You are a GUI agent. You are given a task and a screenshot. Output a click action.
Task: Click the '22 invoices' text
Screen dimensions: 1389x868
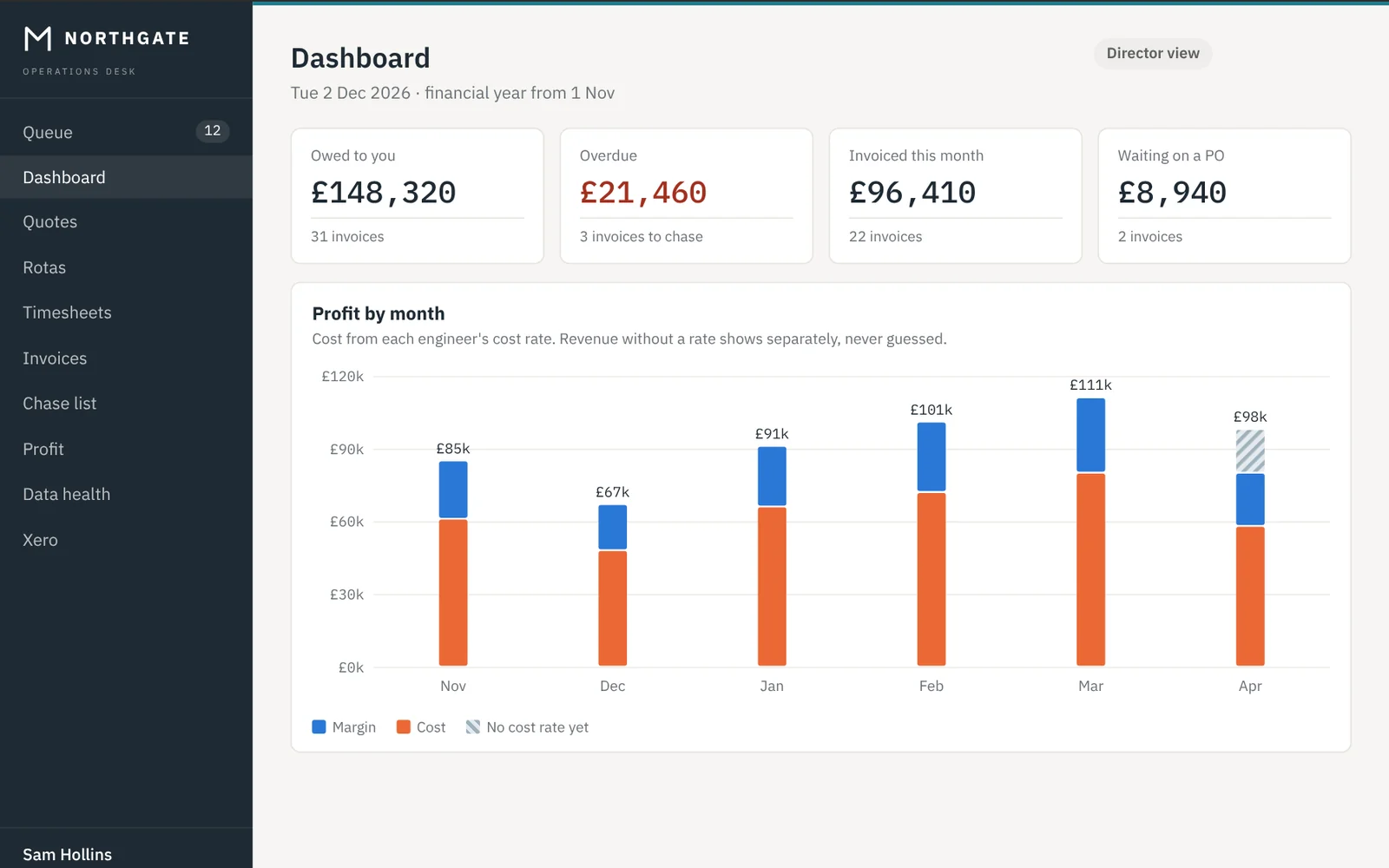click(x=885, y=237)
